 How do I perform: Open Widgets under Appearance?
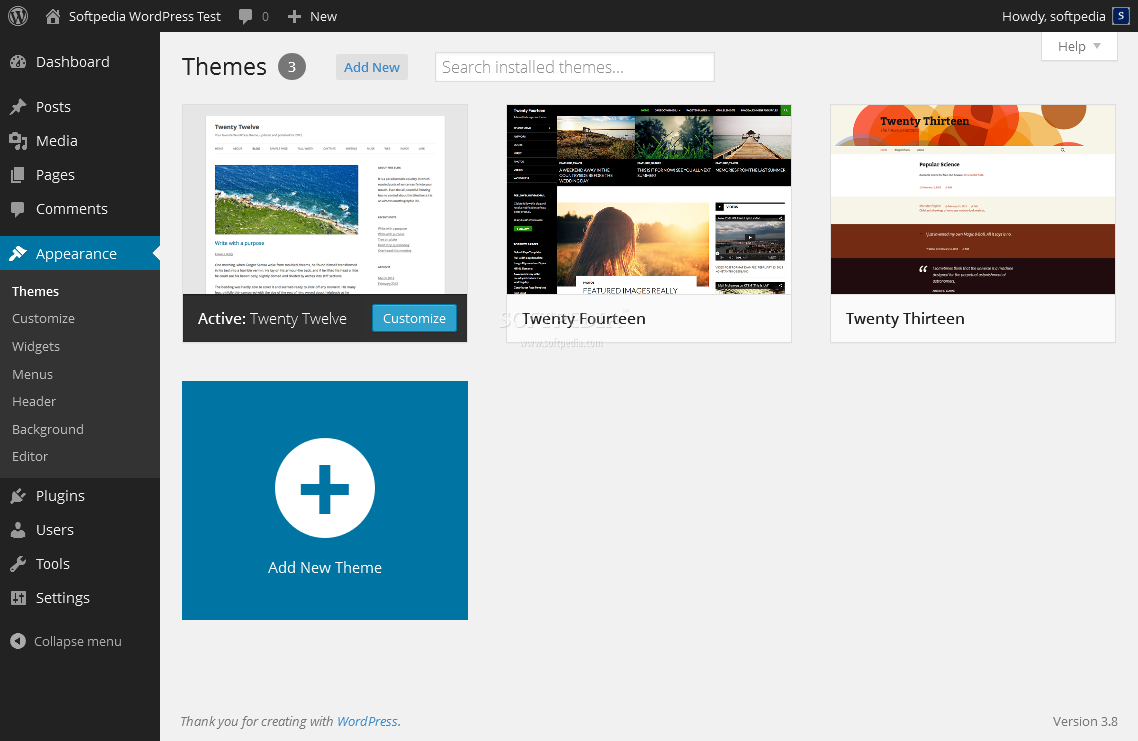tap(36, 347)
